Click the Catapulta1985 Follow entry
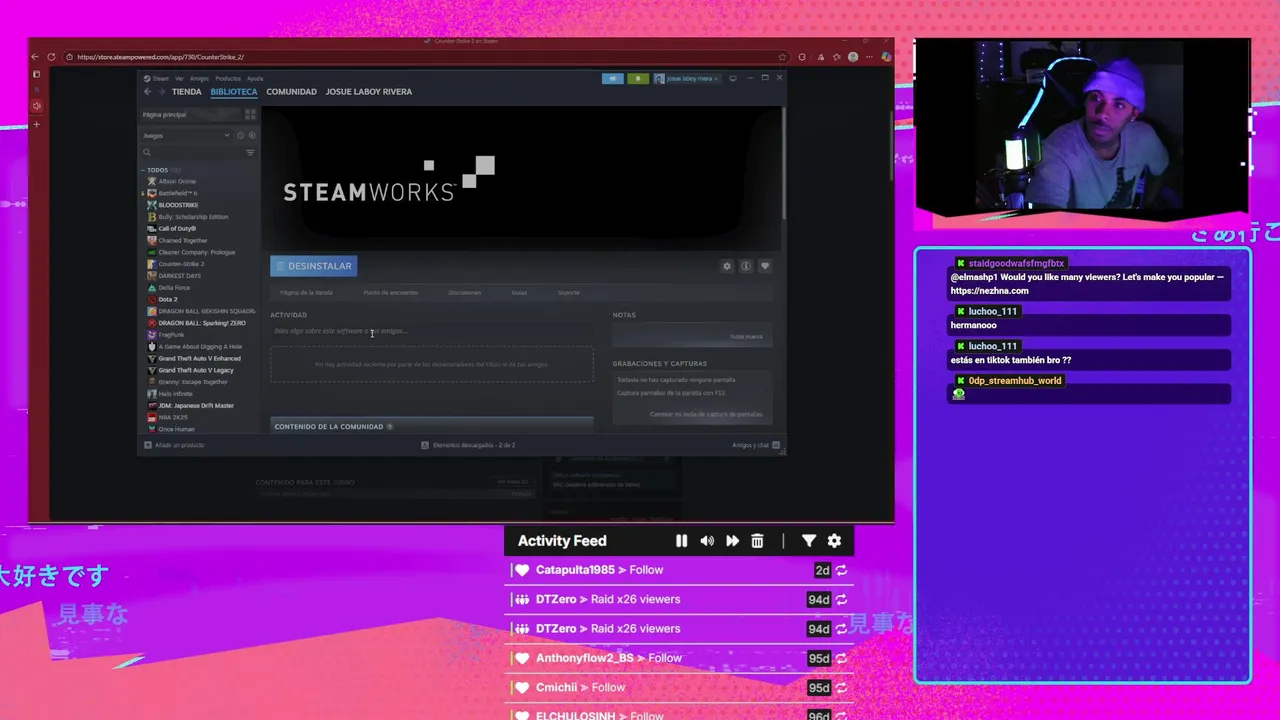Viewport: 1280px width, 720px height. click(680, 570)
